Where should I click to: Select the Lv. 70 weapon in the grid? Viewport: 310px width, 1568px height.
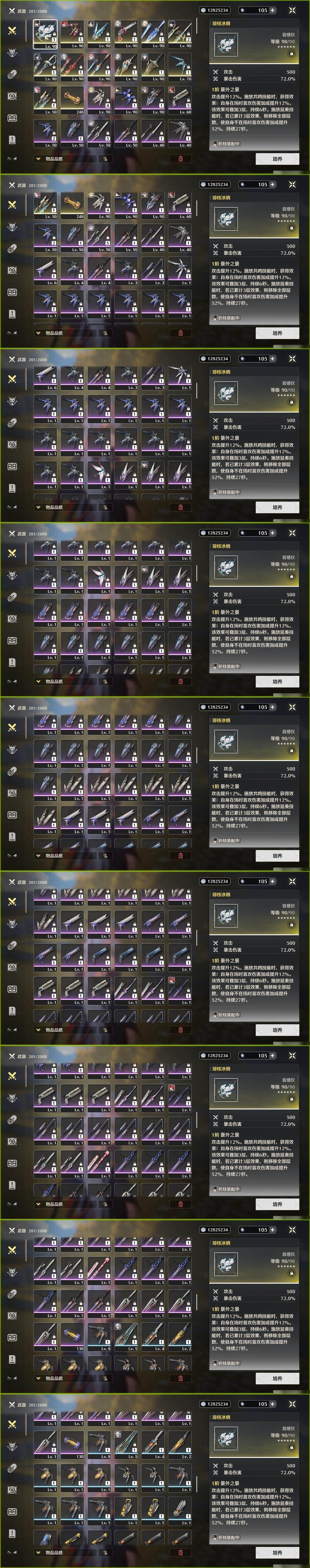point(180,68)
